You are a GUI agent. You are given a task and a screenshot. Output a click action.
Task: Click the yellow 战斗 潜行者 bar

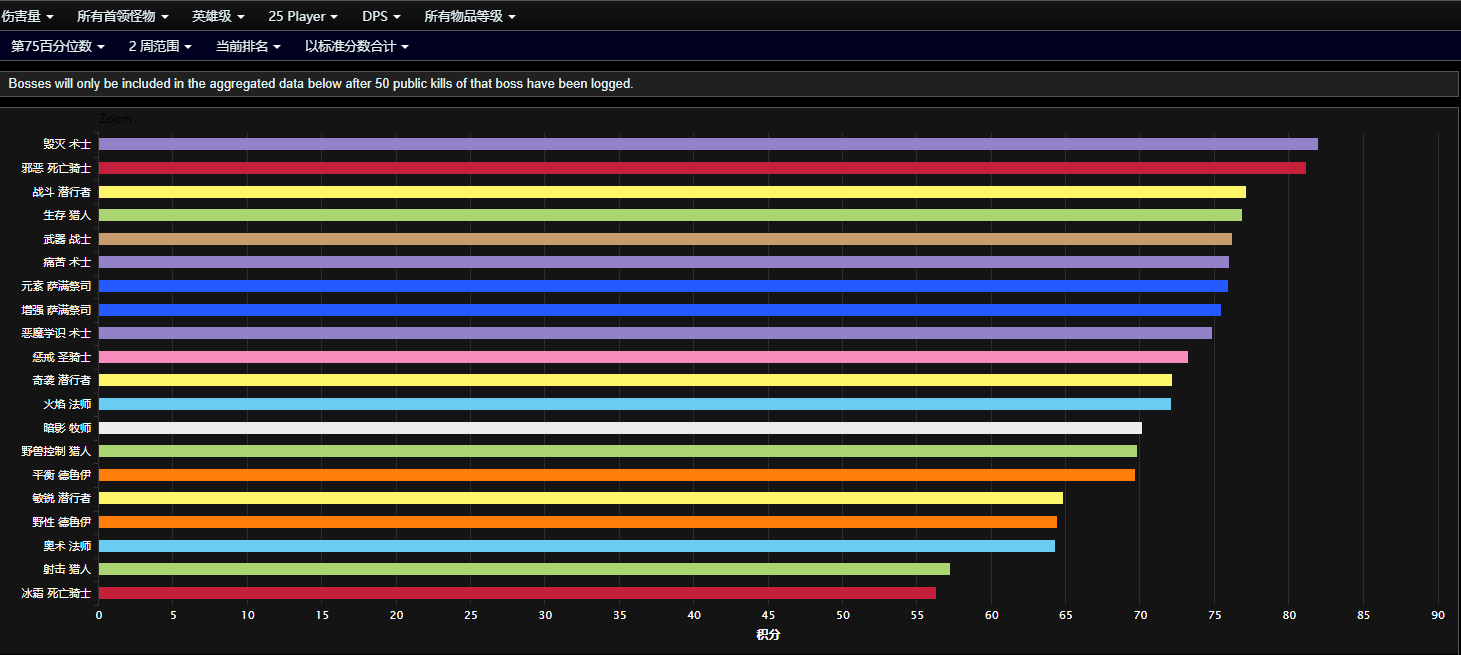[x=671, y=192]
